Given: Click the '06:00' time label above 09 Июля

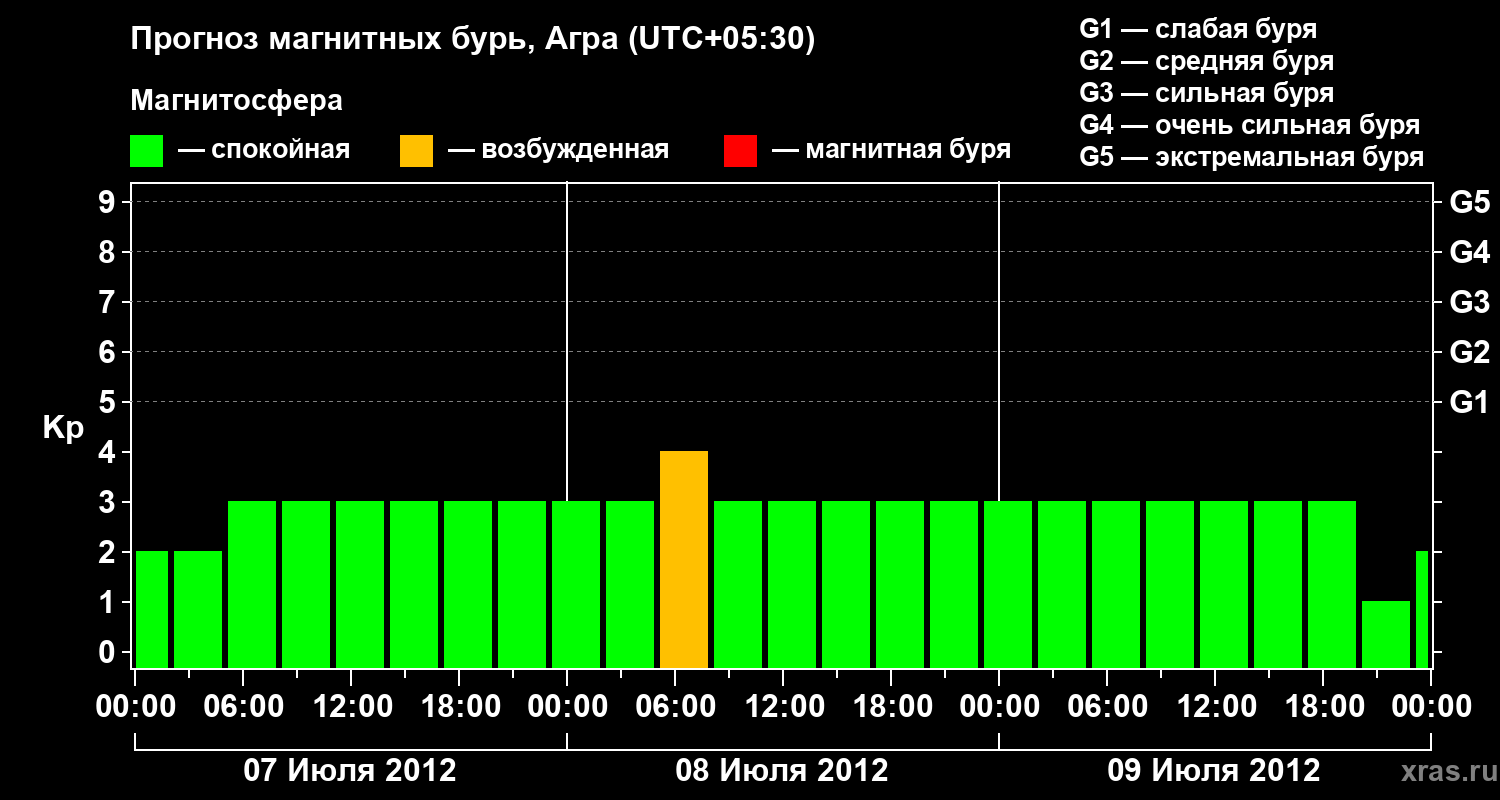Looking at the screenshot, I should (1108, 707).
